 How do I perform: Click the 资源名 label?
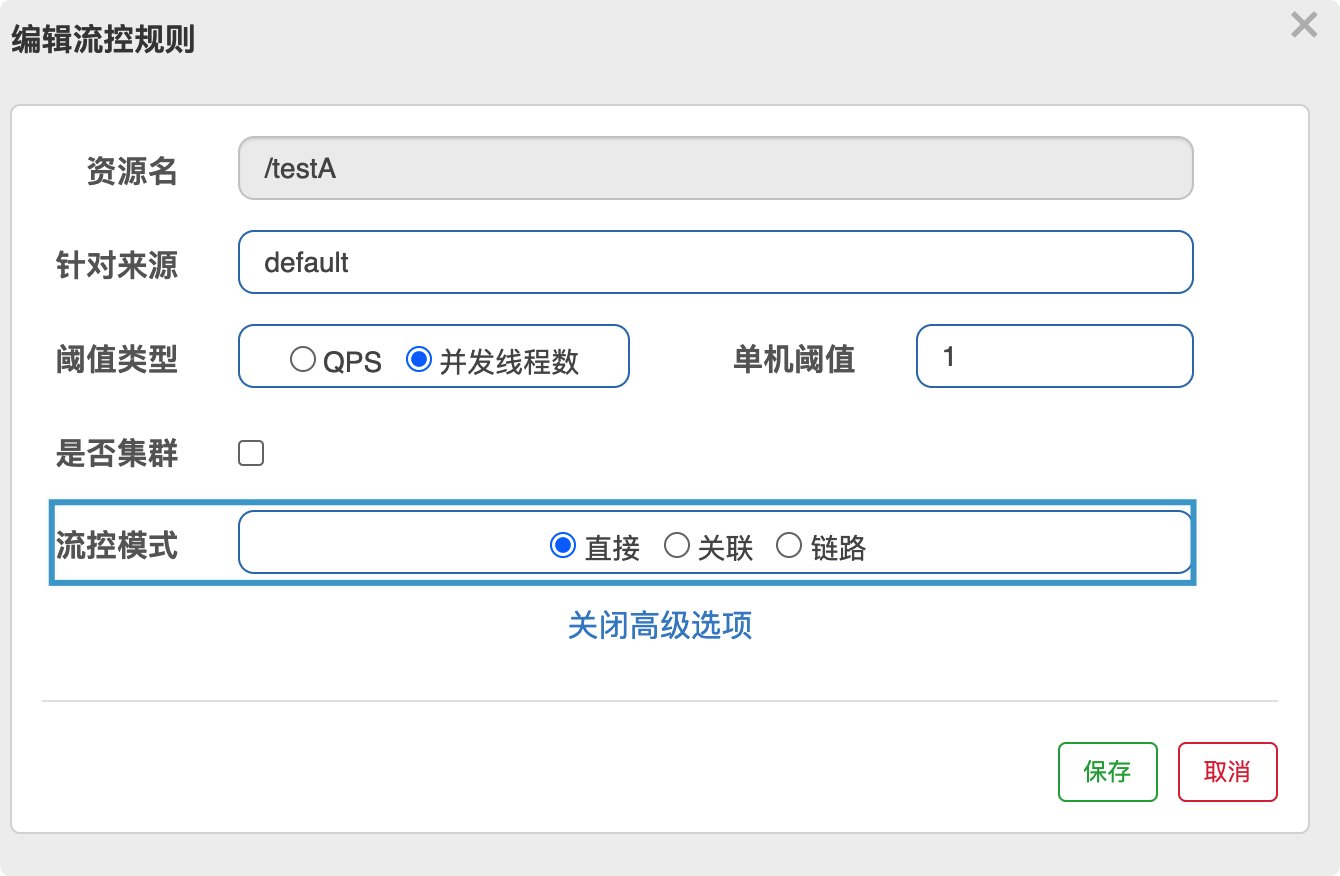tap(131, 171)
